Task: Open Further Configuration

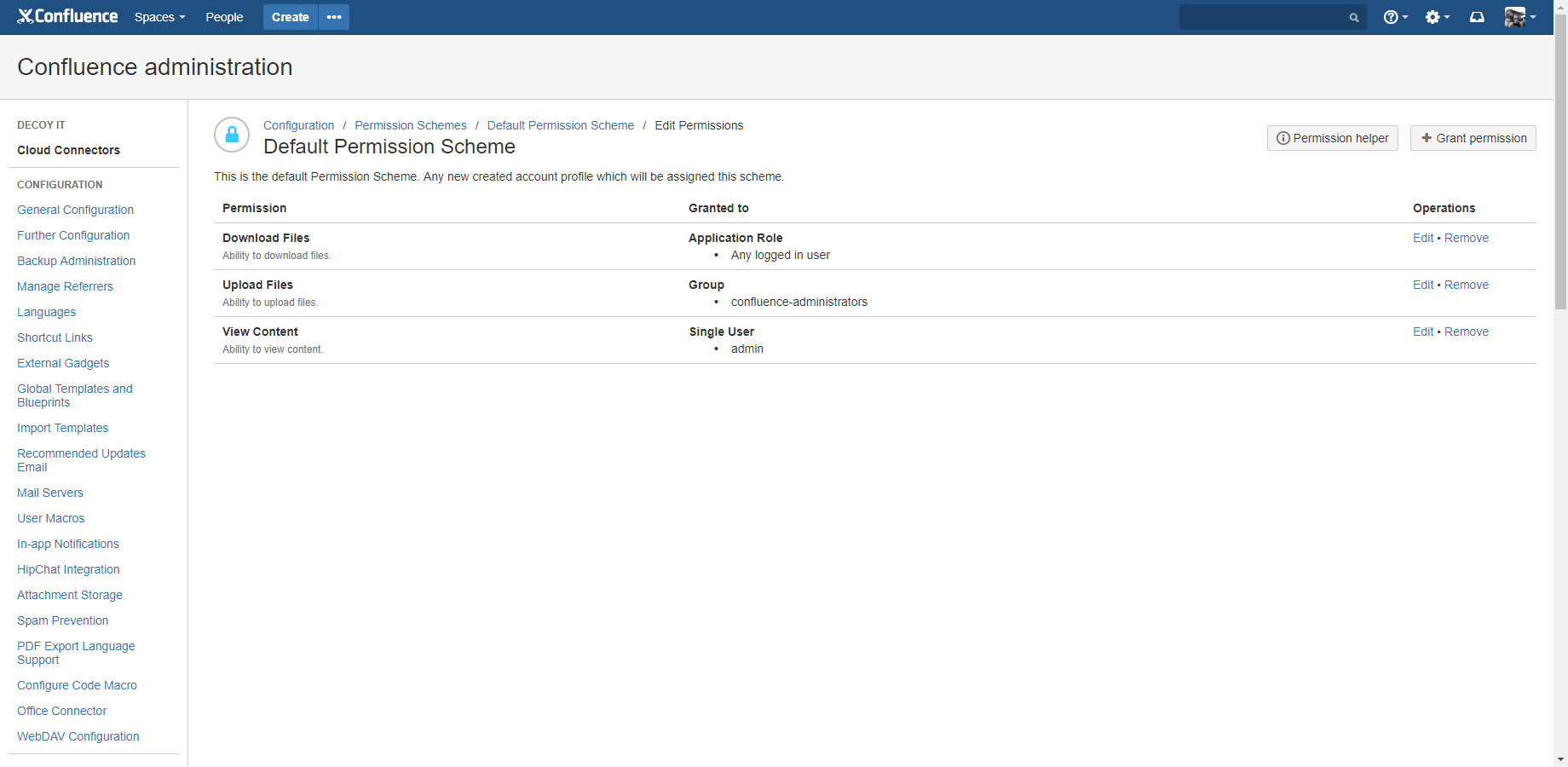Action: coord(73,235)
